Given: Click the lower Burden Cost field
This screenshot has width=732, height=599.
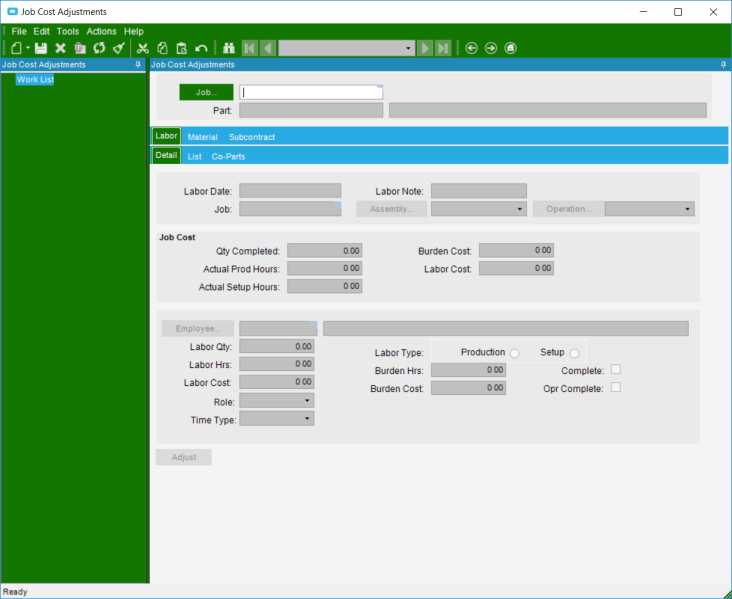Looking at the screenshot, I should click(468, 388).
